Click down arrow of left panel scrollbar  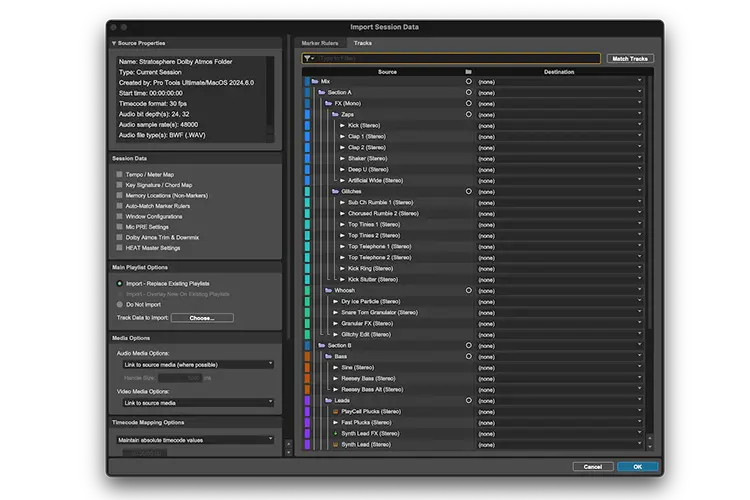[288, 452]
